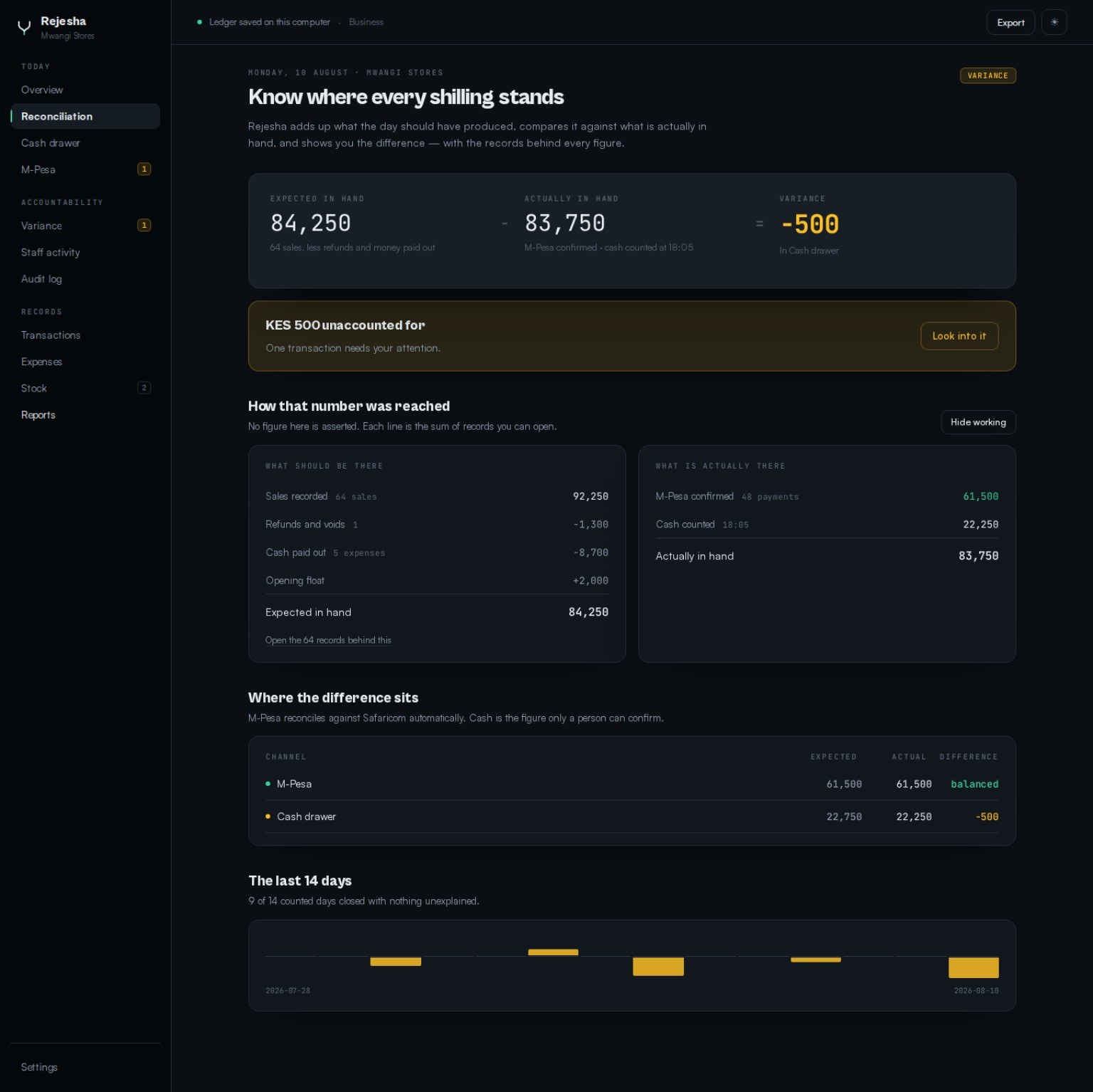Open Cash drawer section
The height and width of the screenshot is (1092, 1093).
(85, 143)
